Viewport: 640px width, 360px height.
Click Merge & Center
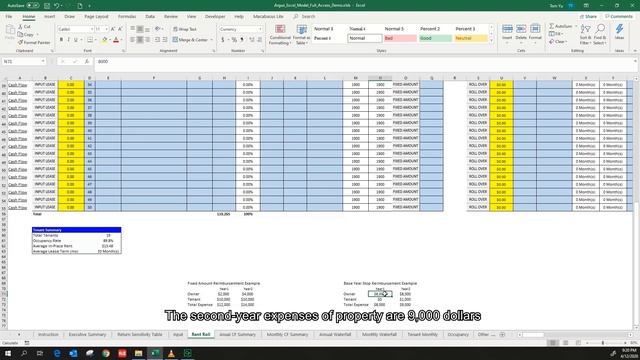pos(190,40)
